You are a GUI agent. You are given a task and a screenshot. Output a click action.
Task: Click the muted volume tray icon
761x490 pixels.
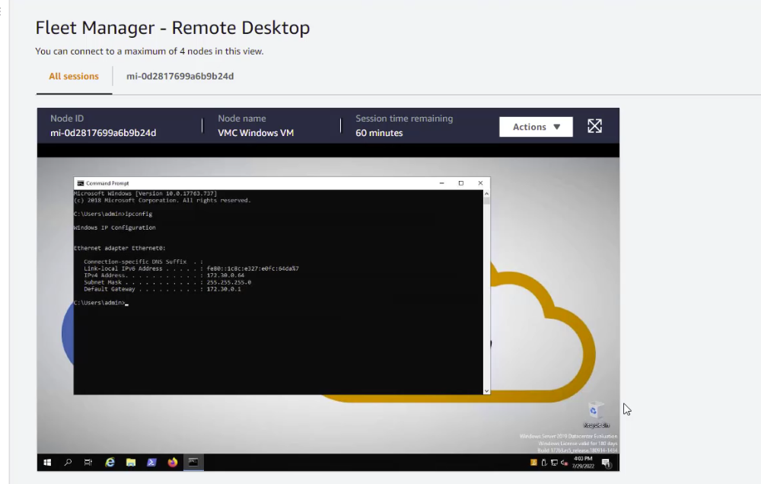point(564,463)
